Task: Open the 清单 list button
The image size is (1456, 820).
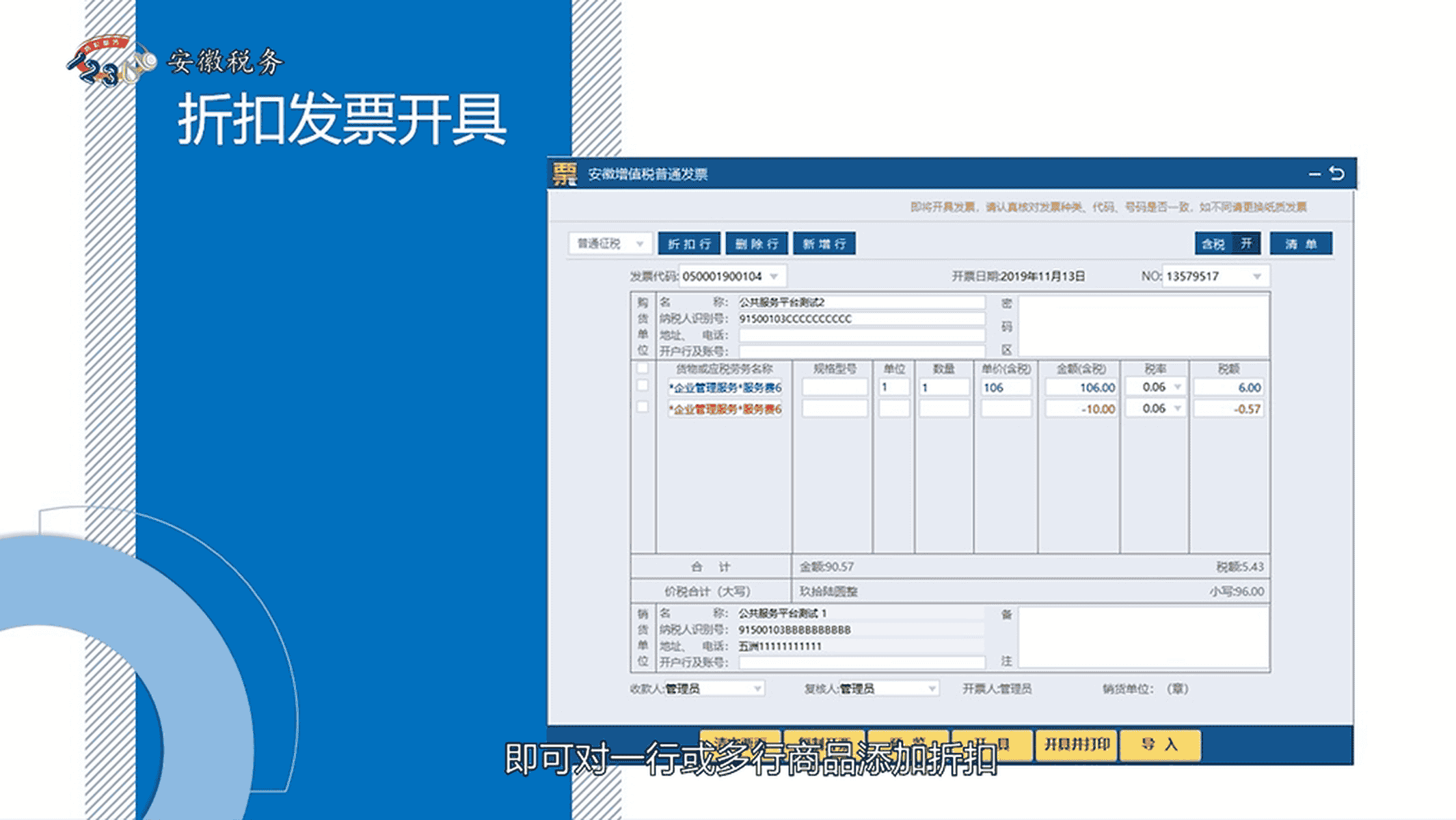Action: click(1300, 244)
